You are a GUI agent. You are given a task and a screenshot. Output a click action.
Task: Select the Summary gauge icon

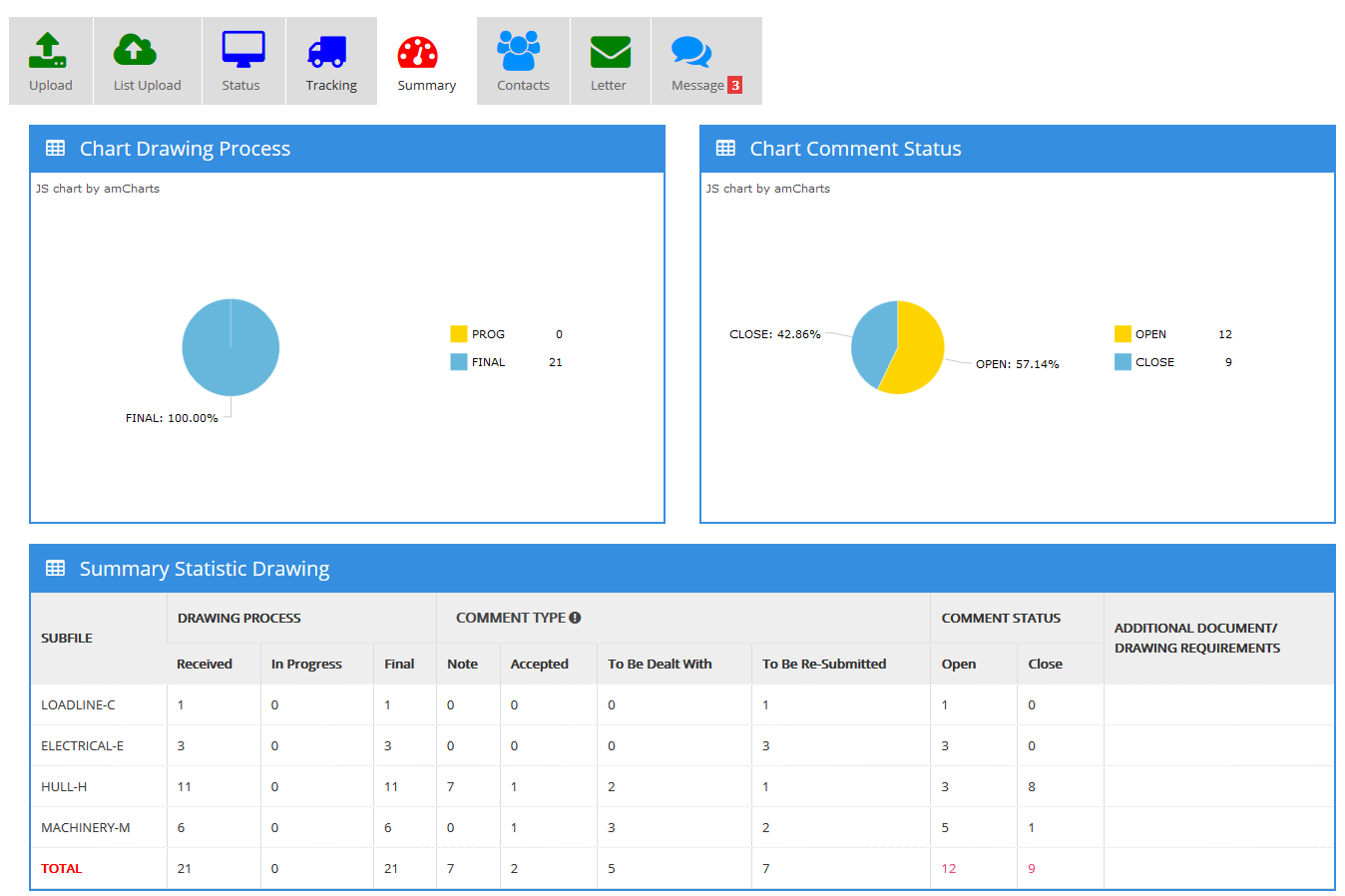tap(417, 53)
